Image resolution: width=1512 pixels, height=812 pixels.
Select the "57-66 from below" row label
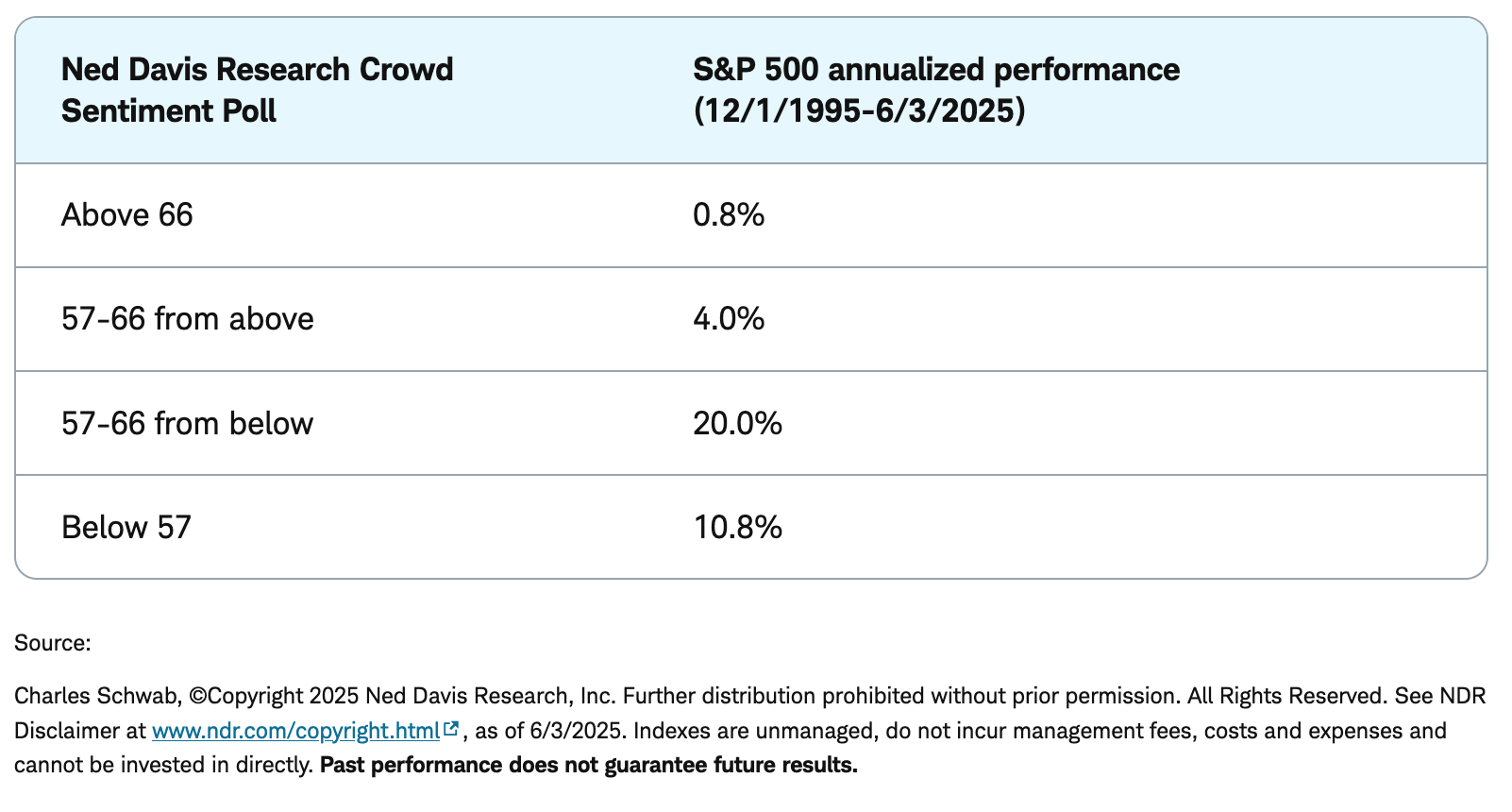pyautogui.click(x=187, y=423)
